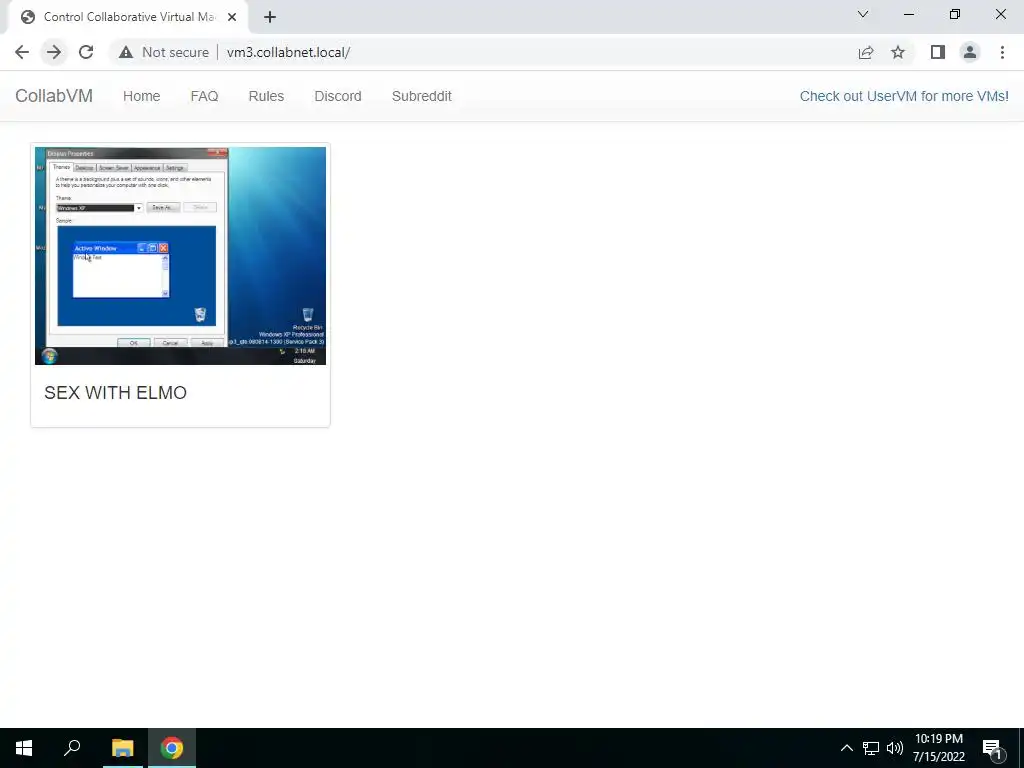The width and height of the screenshot is (1024, 768).
Task: Open the volume tray icon
Action: tap(895, 748)
